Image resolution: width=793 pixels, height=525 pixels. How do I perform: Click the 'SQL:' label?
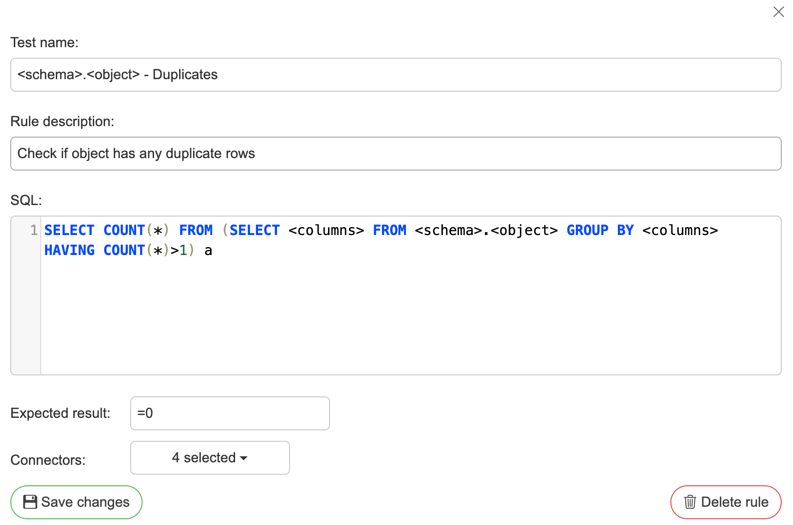[26, 200]
